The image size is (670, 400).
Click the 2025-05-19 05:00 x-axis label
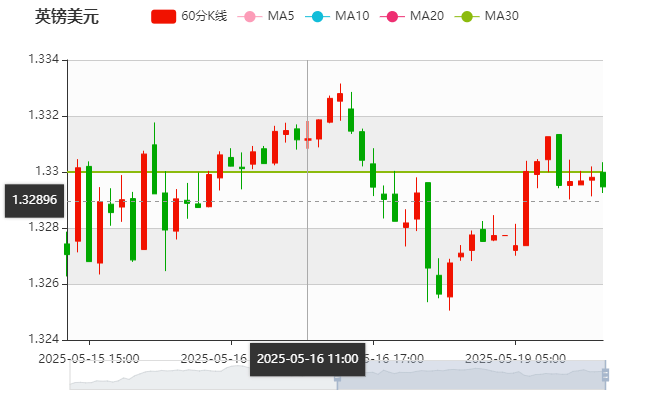pos(517,357)
